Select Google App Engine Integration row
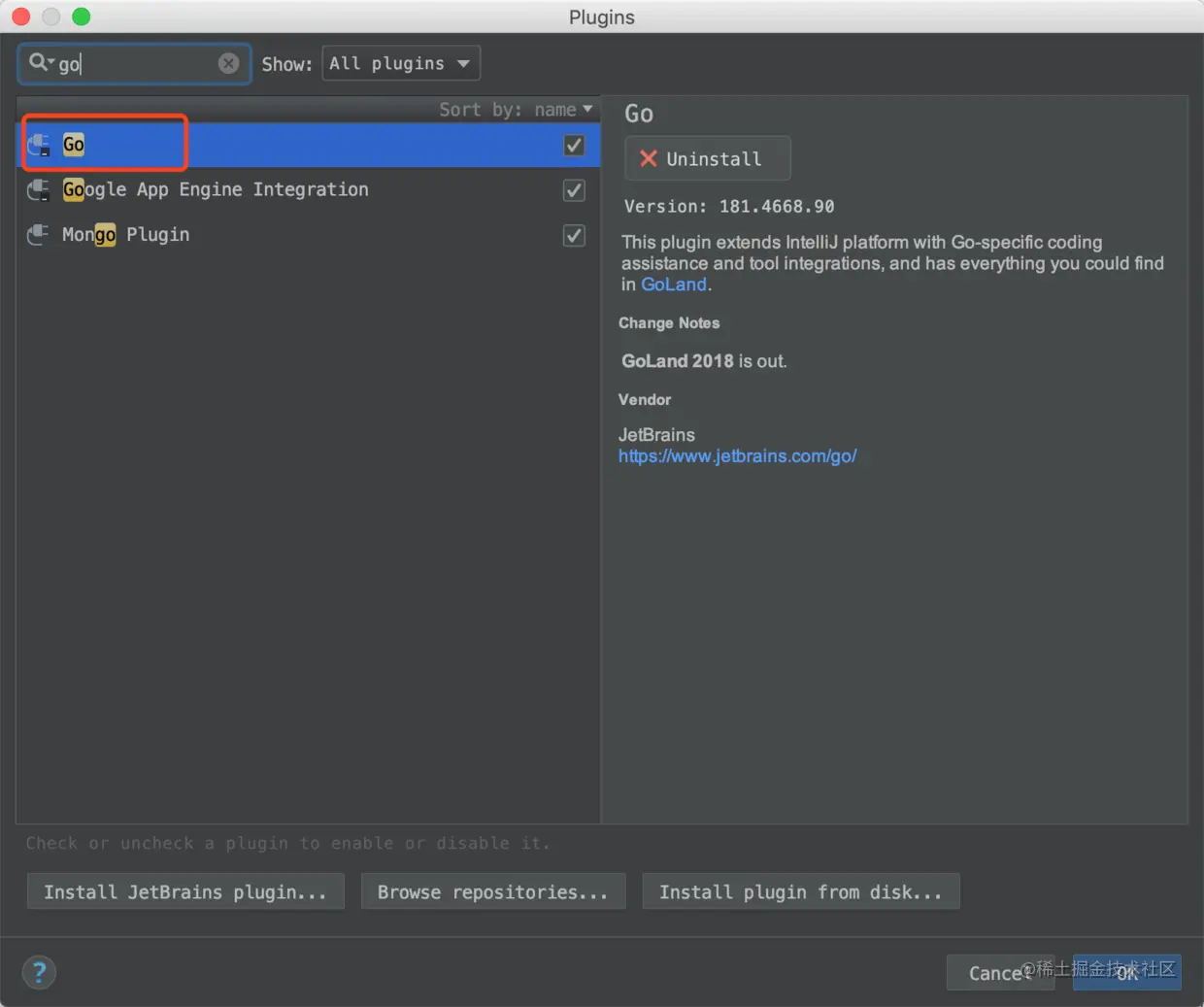 pyautogui.click(x=309, y=189)
